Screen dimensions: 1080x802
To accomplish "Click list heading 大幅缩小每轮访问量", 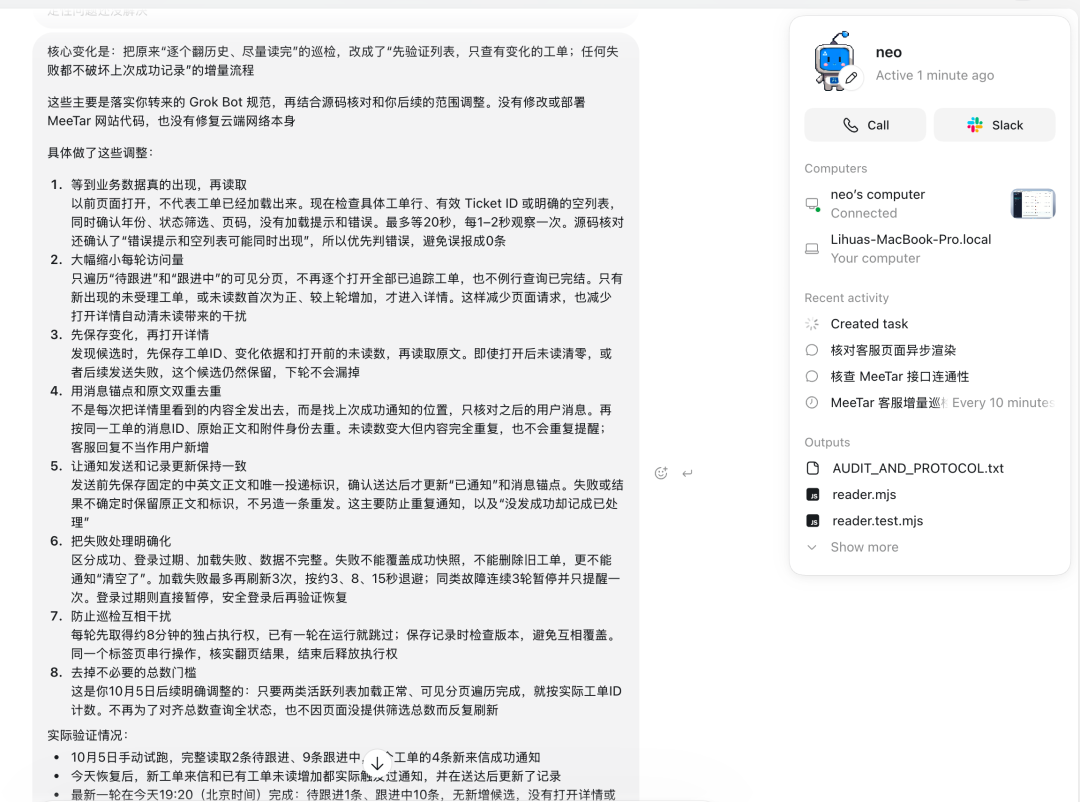I will (127, 260).
